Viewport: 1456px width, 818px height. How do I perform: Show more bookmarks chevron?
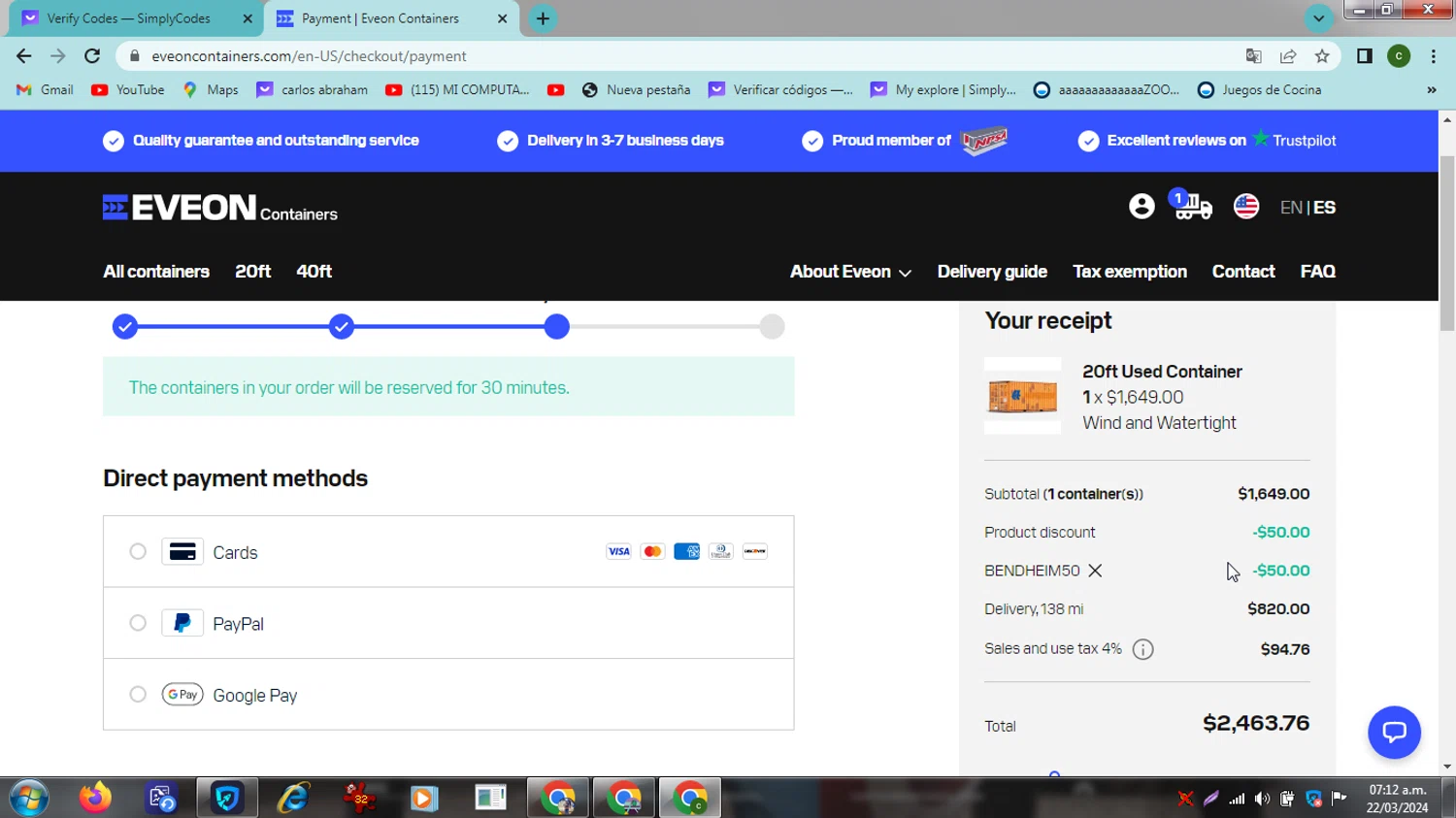(x=1431, y=89)
